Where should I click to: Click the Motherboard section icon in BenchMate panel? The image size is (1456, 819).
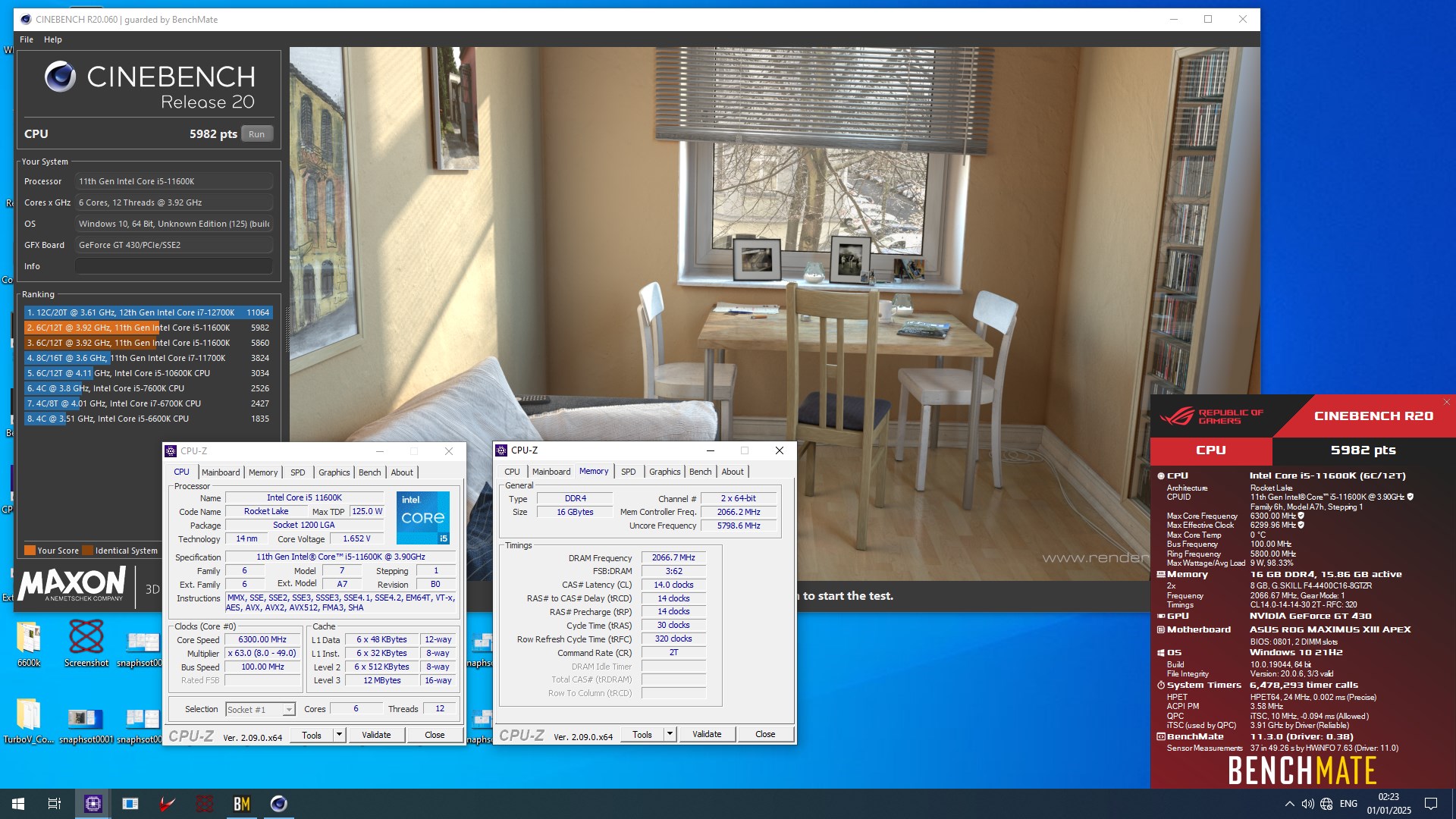1160,629
